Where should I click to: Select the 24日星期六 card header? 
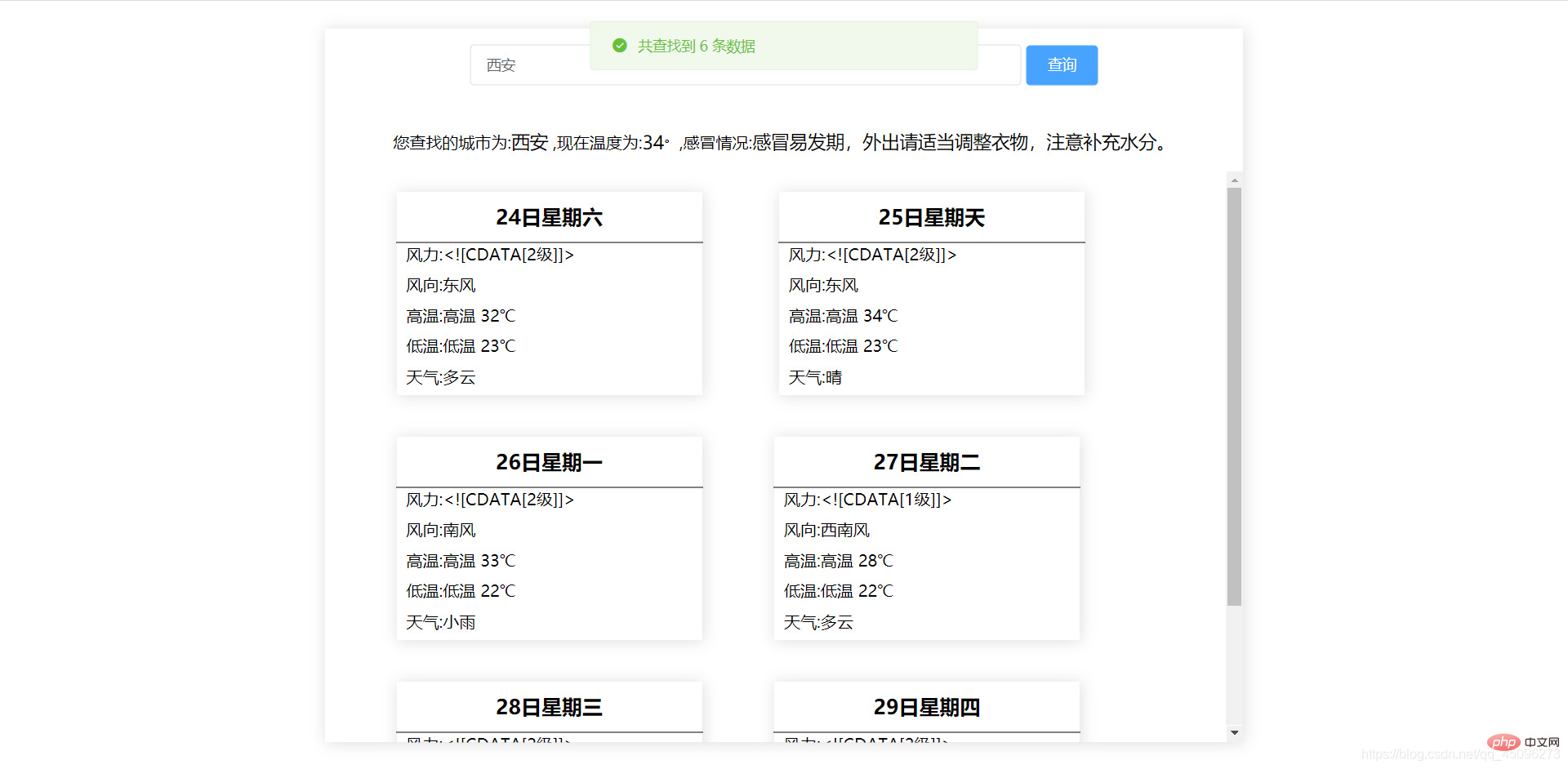(x=550, y=217)
